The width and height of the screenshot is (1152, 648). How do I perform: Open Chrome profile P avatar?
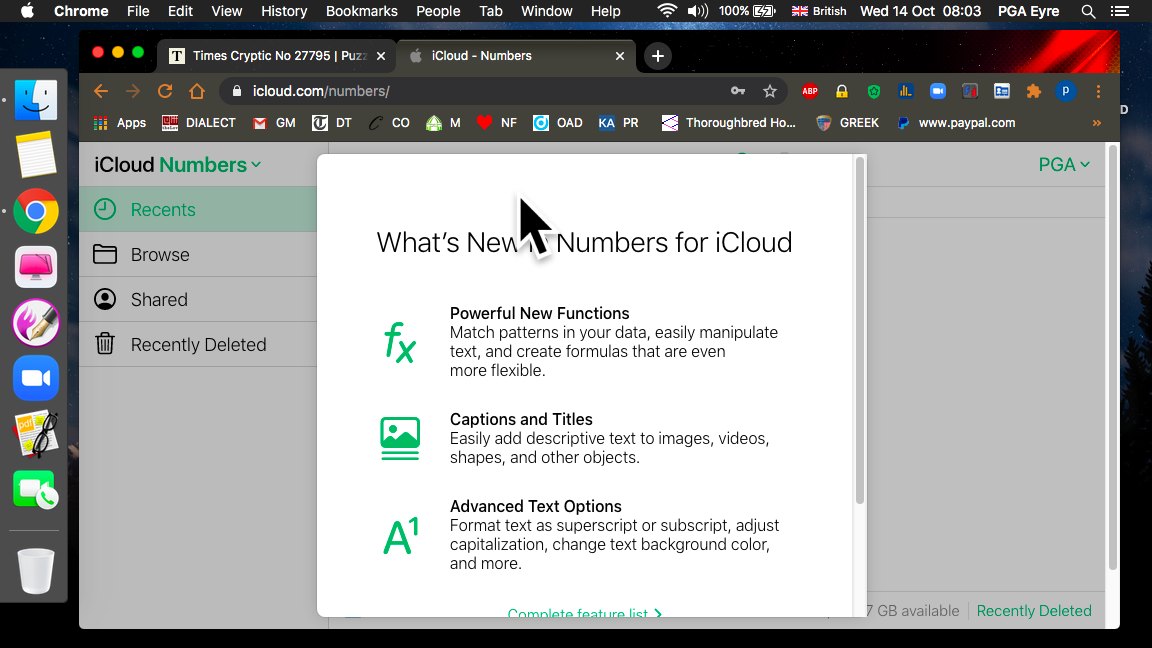pos(1065,91)
